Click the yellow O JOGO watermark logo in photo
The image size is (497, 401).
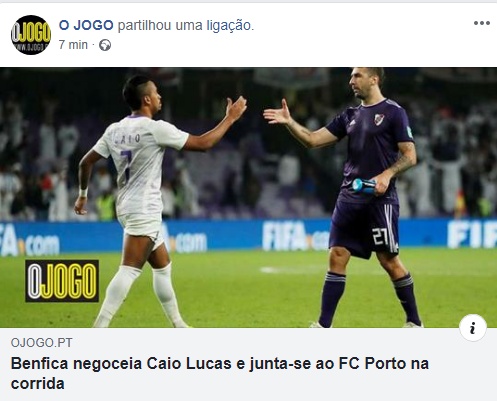click(62, 281)
